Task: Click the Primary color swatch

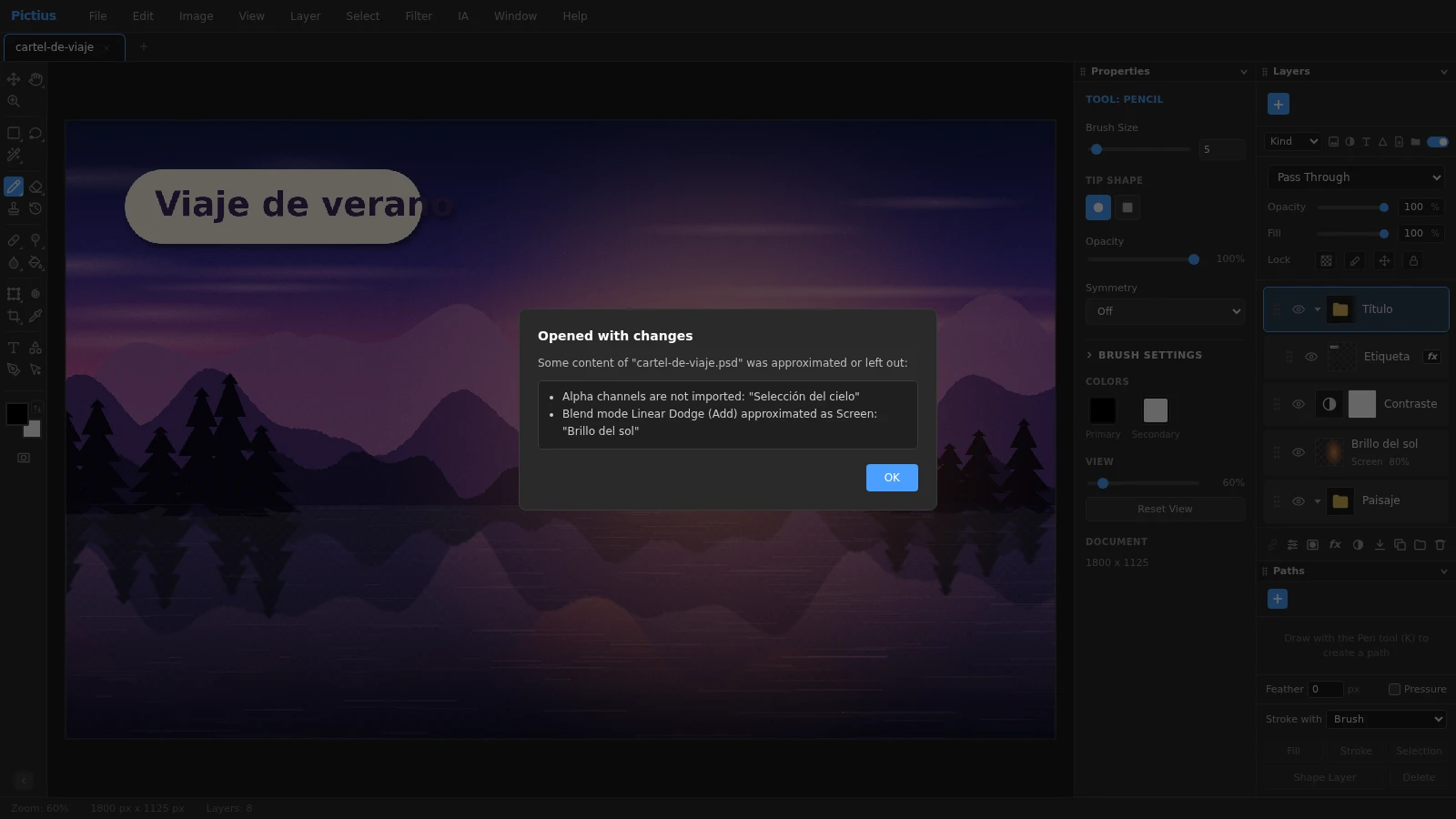Action: tap(1102, 410)
